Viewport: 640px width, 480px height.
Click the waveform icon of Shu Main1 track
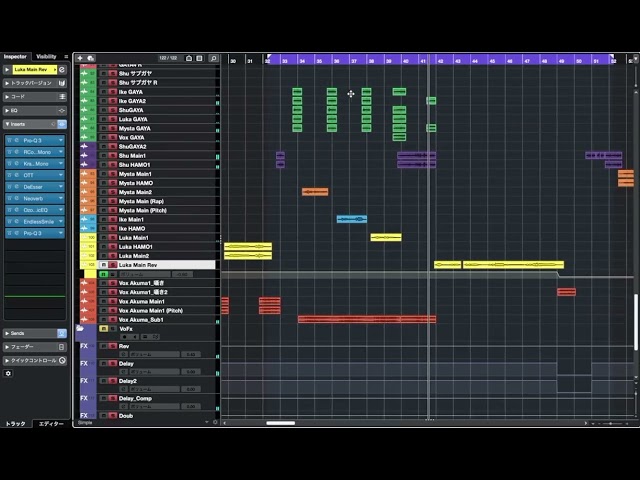84,156
